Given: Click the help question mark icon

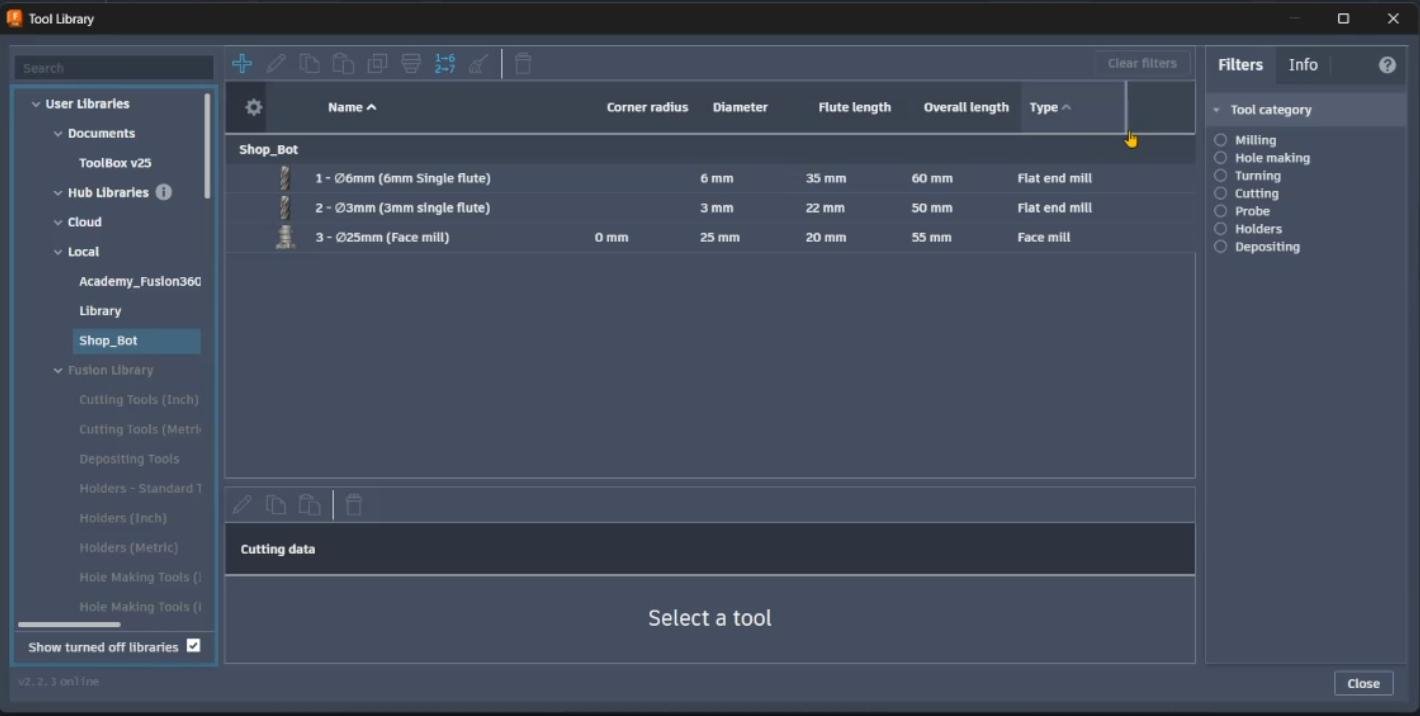Looking at the screenshot, I should 1387,65.
